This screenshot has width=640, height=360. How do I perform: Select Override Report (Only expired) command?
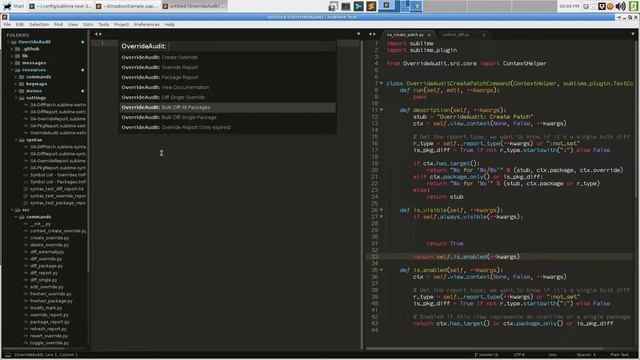(x=228, y=127)
